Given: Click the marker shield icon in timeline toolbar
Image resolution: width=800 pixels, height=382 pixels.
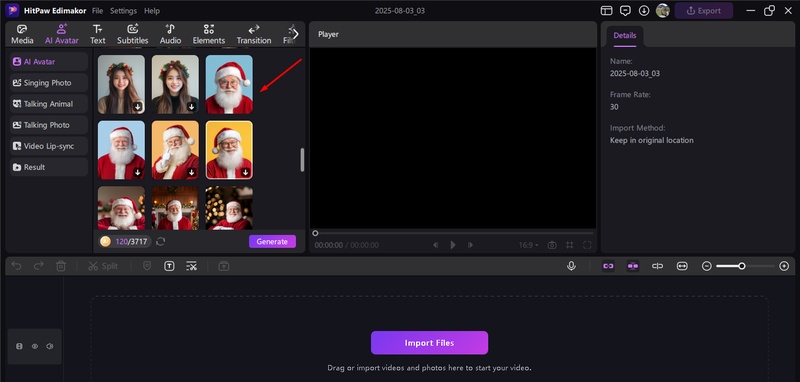Looking at the screenshot, I should pyautogui.click(x=147, y=266).
